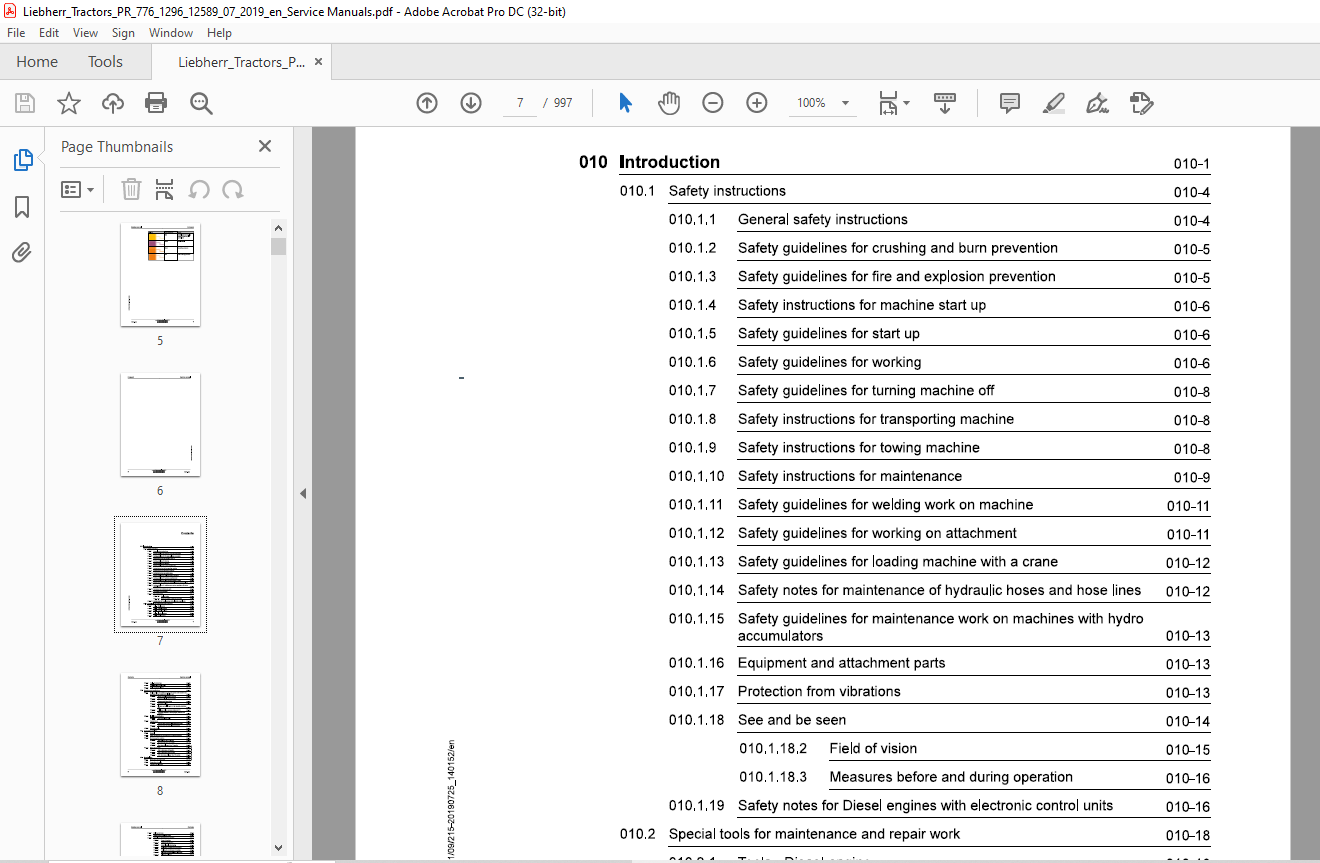Open Safety guidelines for welding work entry

pos(886,505)
